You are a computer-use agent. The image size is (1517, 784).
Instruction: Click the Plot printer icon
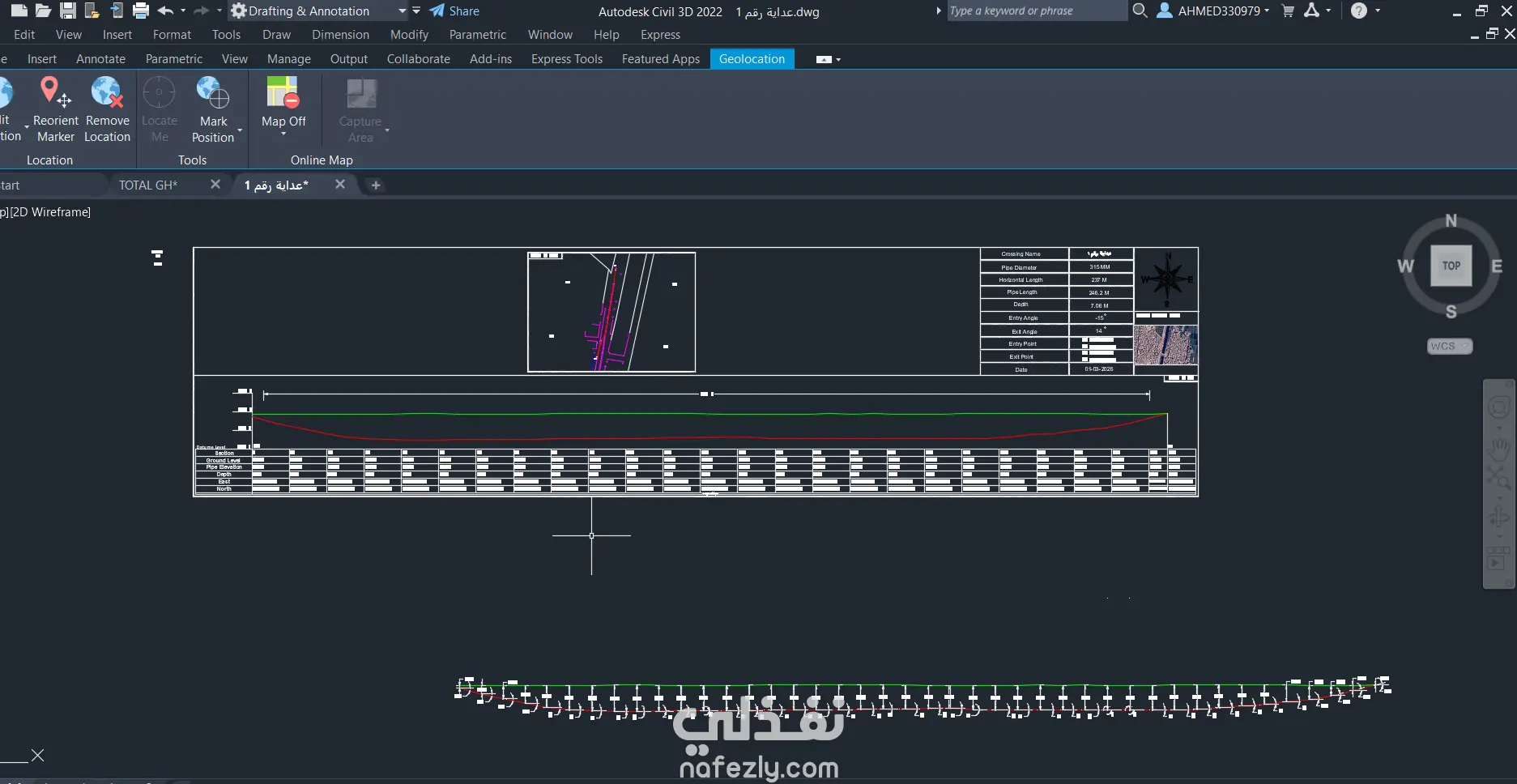(141, 11)
